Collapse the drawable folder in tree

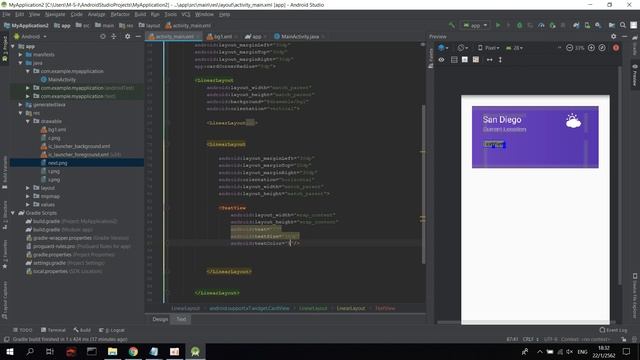click(28, 121)
